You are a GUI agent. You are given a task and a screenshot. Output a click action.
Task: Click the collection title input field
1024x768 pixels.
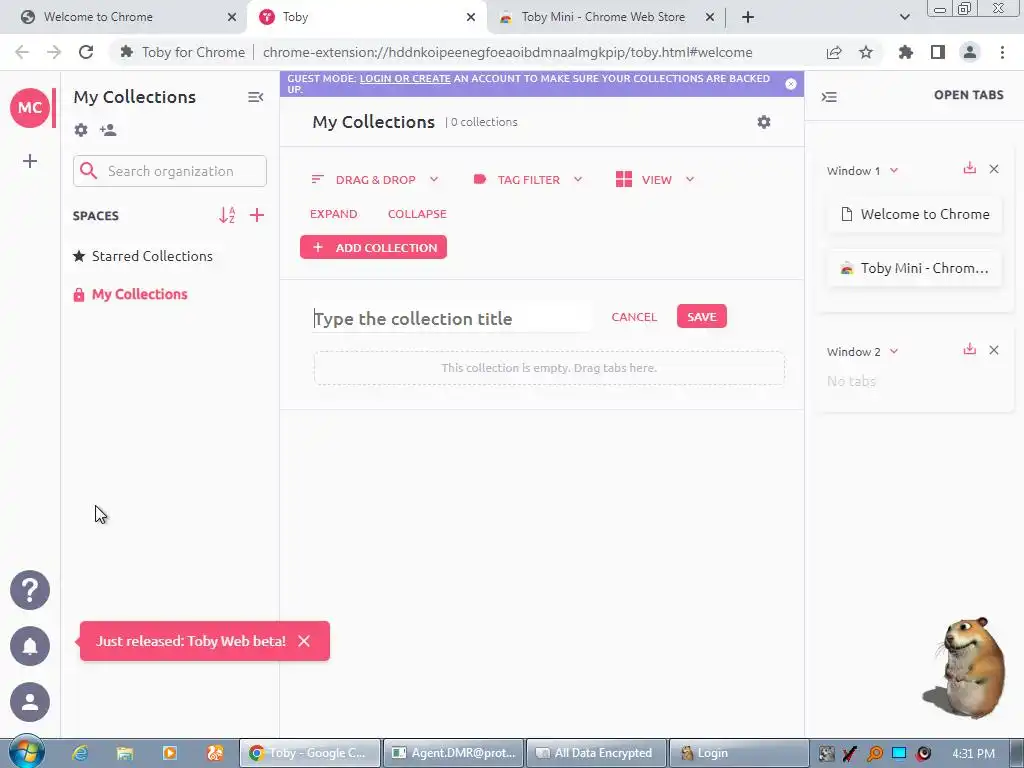[x=451, y=319]
